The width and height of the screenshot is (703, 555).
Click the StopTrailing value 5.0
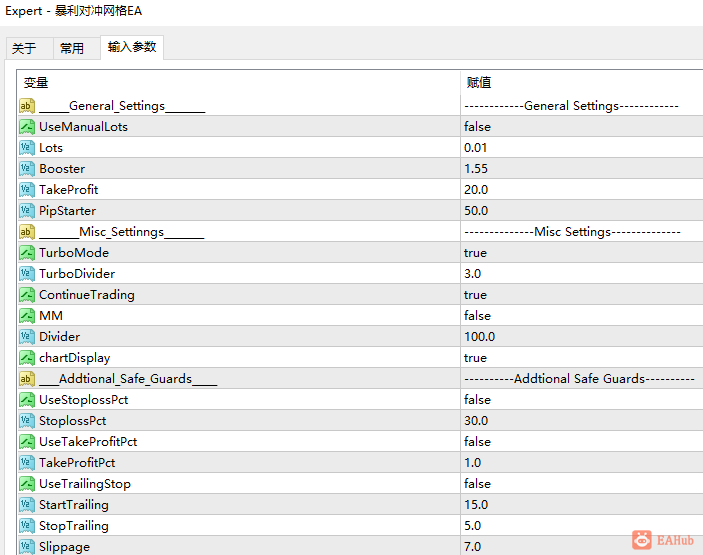(x=473, y=526)
